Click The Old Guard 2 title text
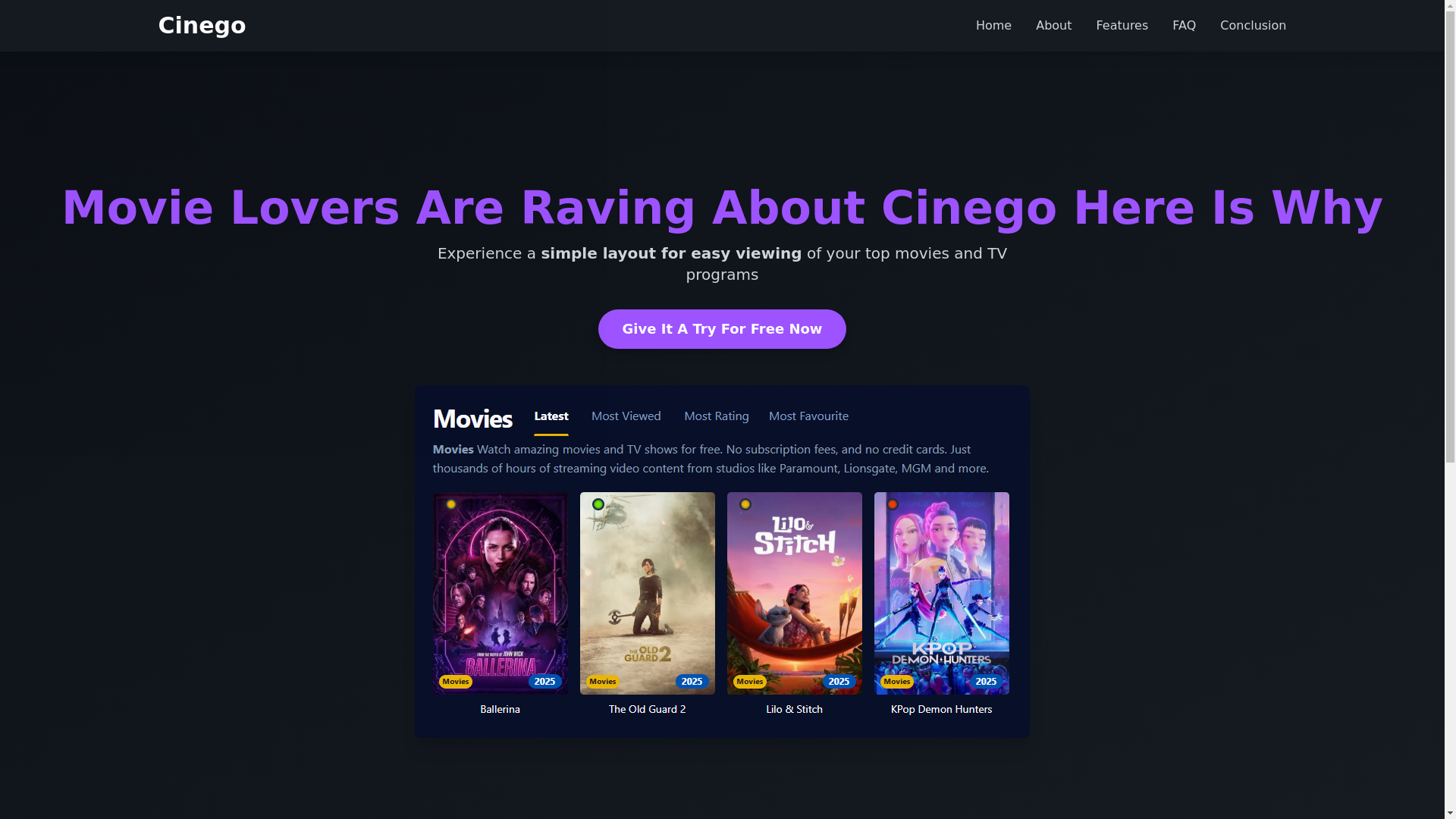Screen dimensions: 1456x819 coord(648,710)
